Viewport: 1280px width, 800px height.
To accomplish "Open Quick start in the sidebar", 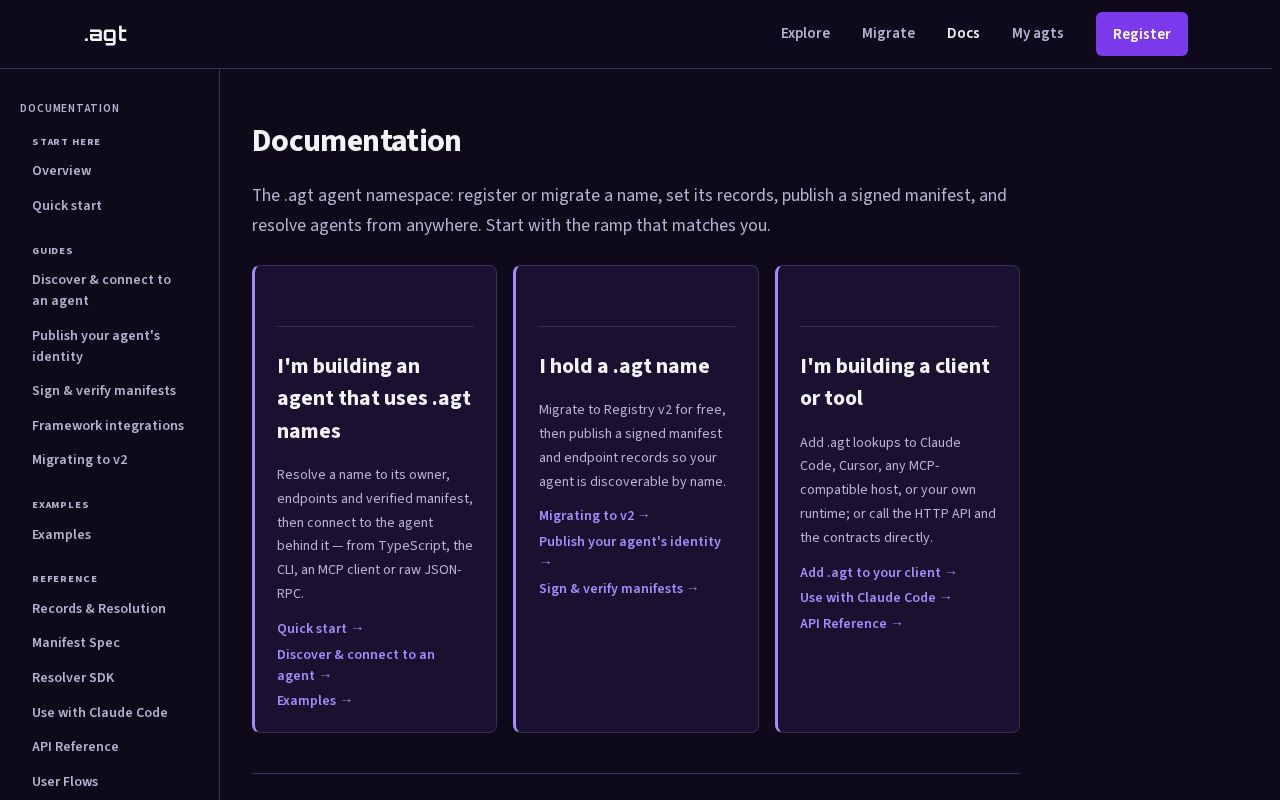I will [67, 206].
